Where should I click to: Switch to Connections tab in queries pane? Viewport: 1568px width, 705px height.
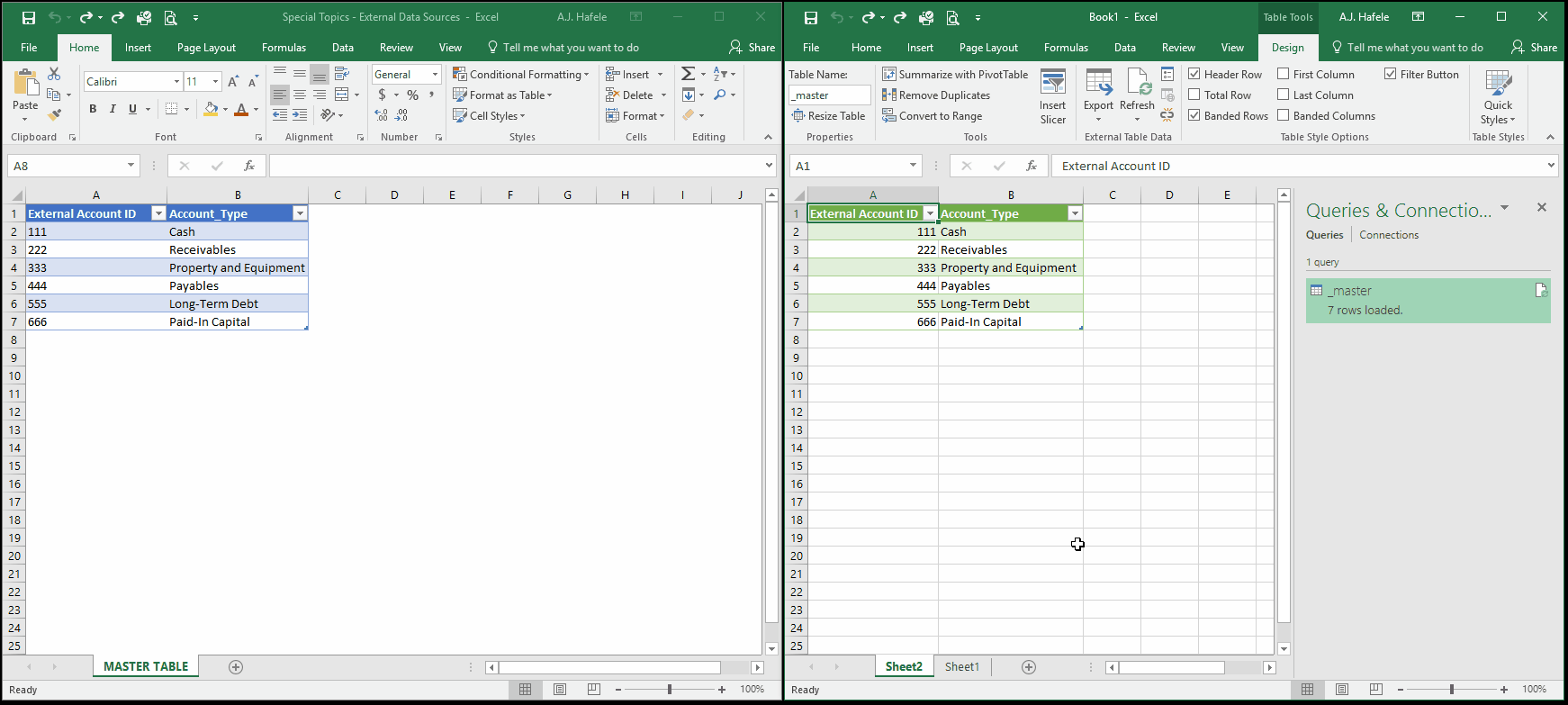click(1389, 235)
